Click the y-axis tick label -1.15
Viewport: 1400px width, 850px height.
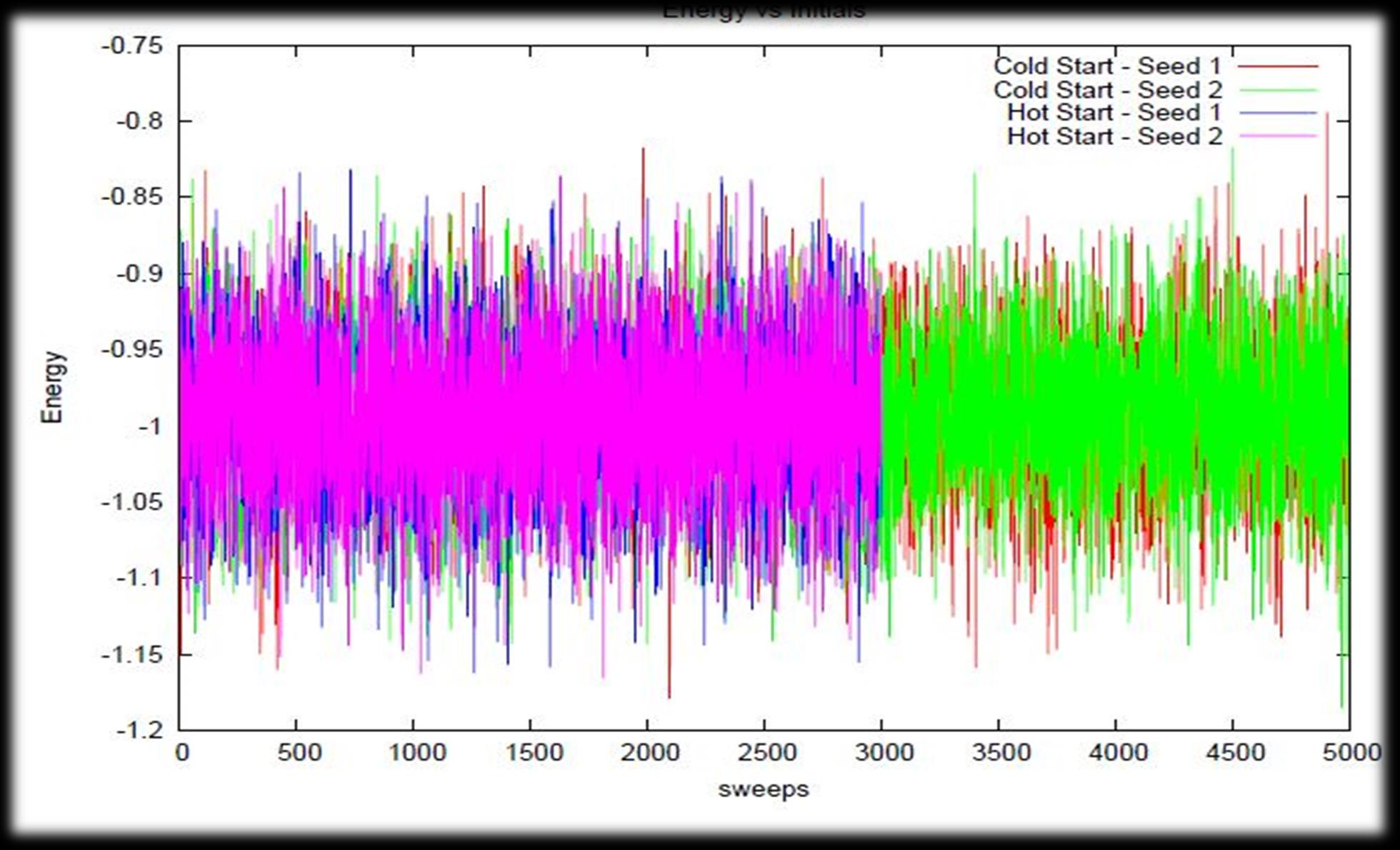[132, 654]
